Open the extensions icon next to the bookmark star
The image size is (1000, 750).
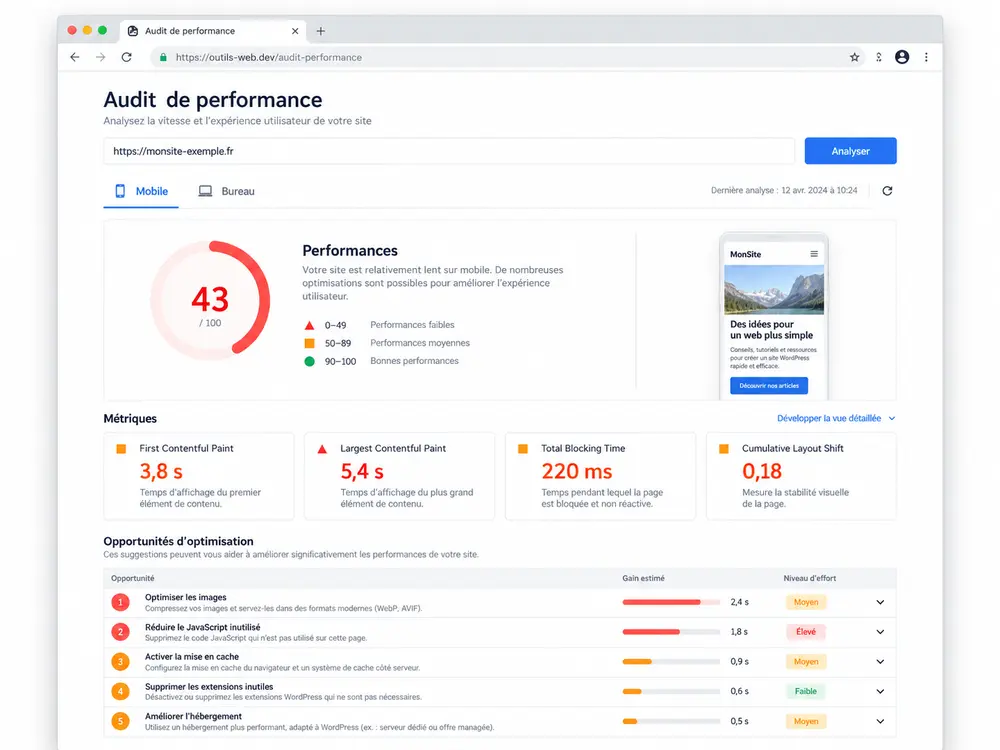pos(879,57)
